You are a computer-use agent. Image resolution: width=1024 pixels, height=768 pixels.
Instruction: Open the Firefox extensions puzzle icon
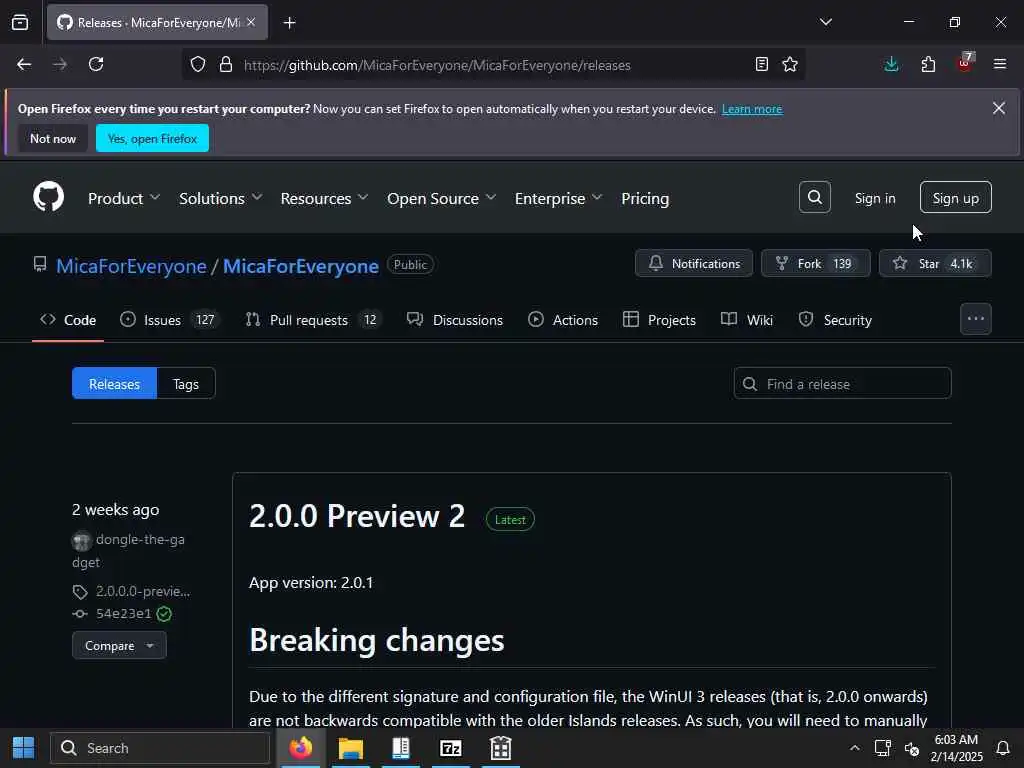coord(928,64)
